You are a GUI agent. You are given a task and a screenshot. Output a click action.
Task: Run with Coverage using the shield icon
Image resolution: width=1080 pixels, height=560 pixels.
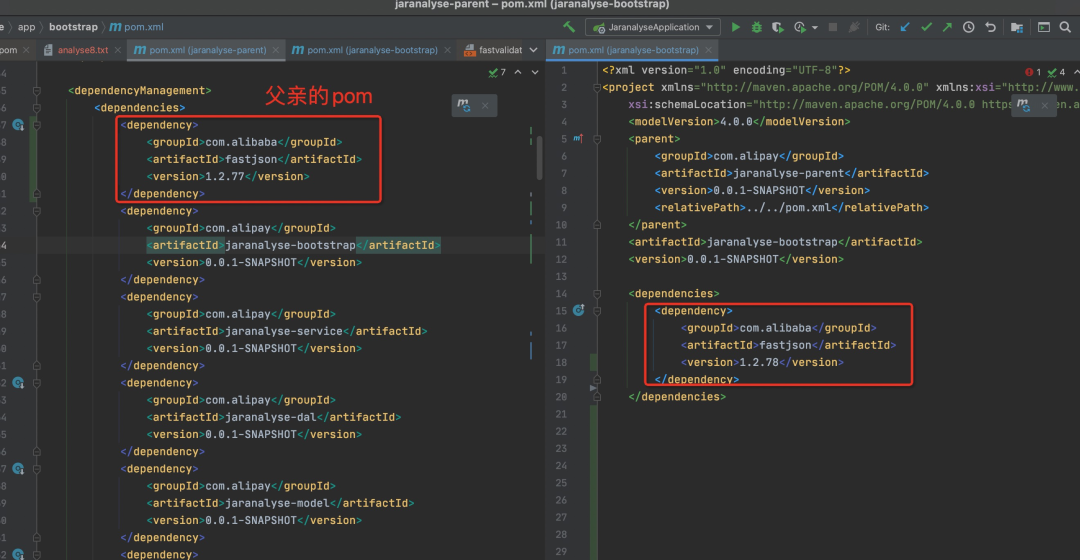point(778,28)
